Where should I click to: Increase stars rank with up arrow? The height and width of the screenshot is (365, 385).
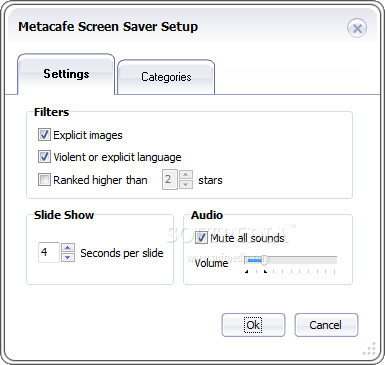point(186,175)
